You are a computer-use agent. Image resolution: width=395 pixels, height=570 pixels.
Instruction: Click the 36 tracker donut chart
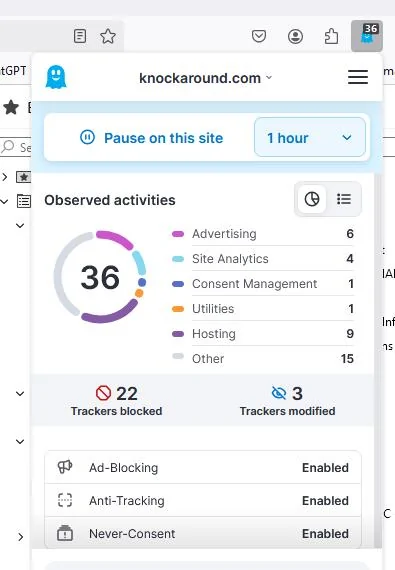100,277
